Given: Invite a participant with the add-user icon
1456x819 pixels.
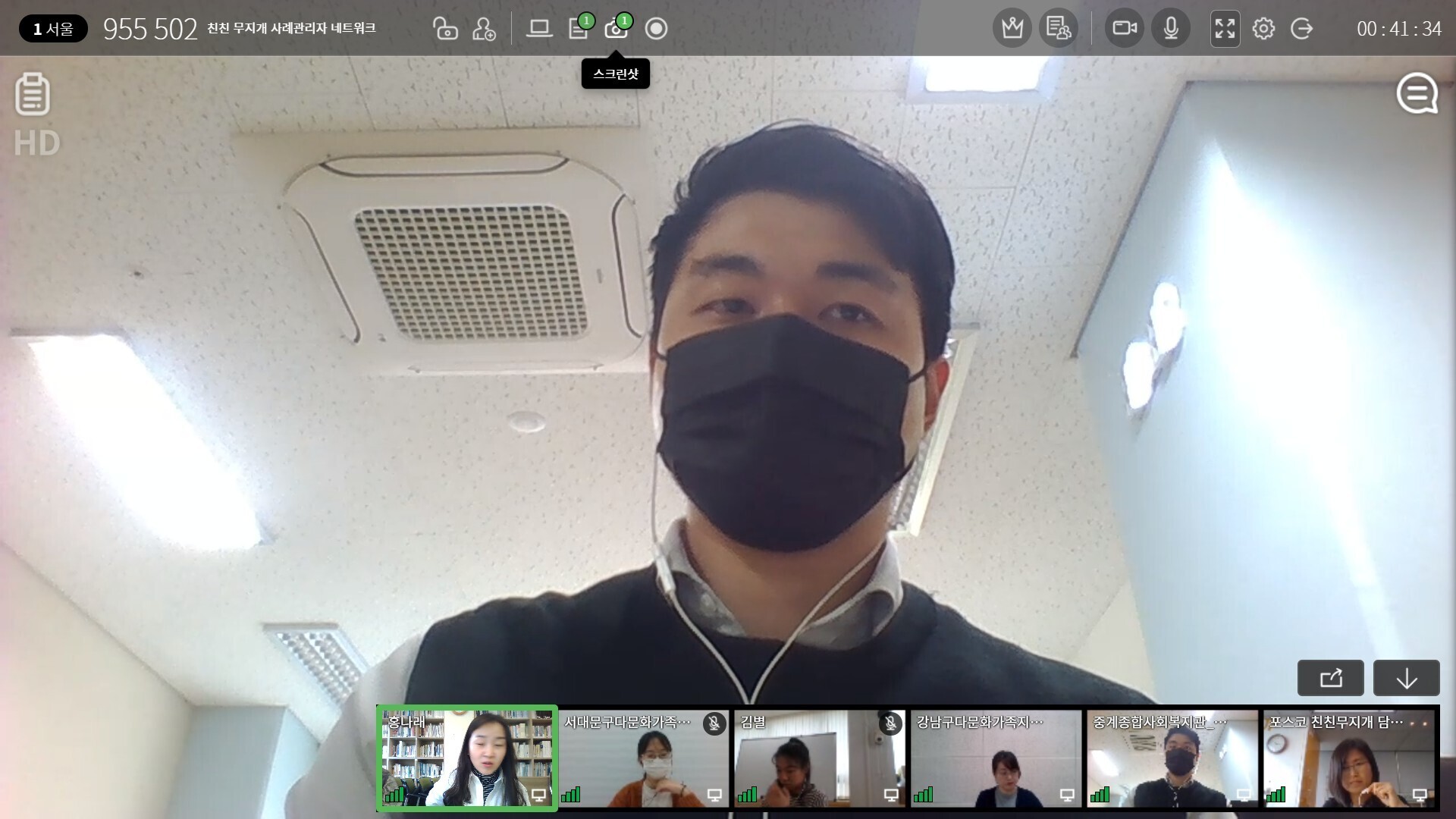Looking at the screenshot, I should pyautogui.click(x=484, y=29).
